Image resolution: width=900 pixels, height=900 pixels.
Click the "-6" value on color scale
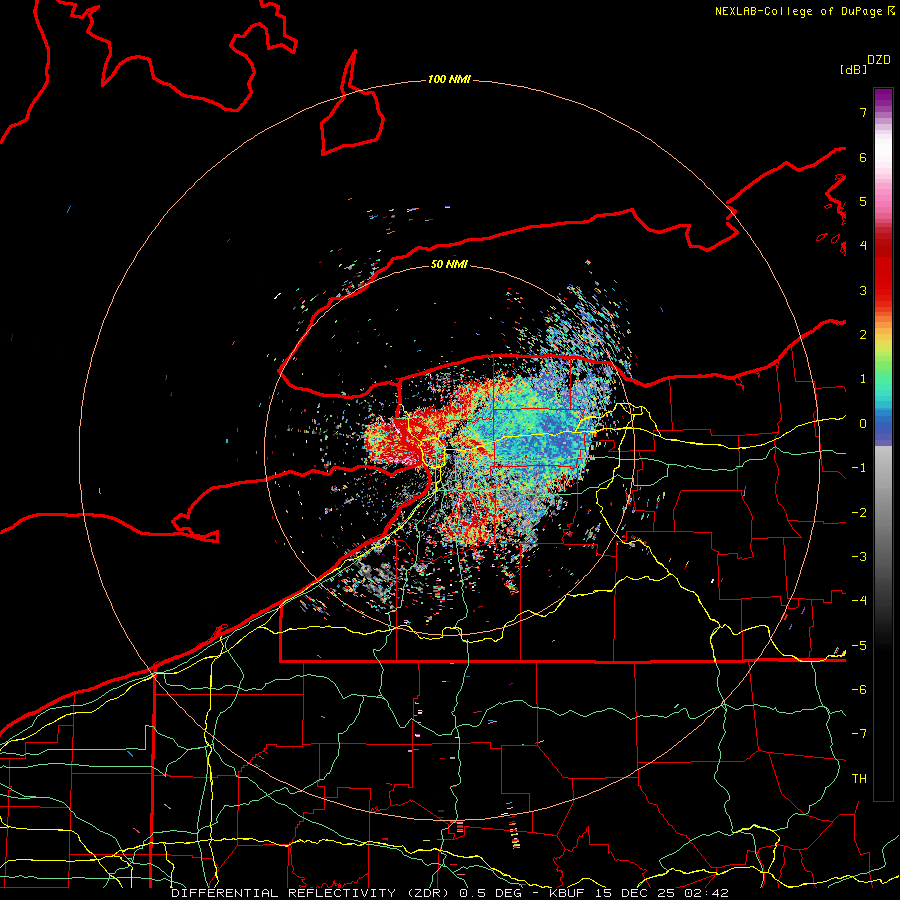pos(859,690)
